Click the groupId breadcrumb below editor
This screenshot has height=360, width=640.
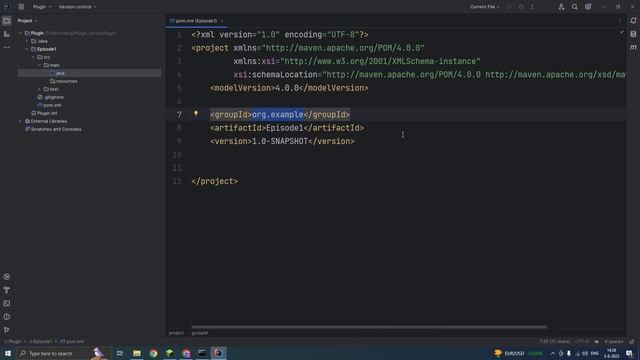point(200,333)
